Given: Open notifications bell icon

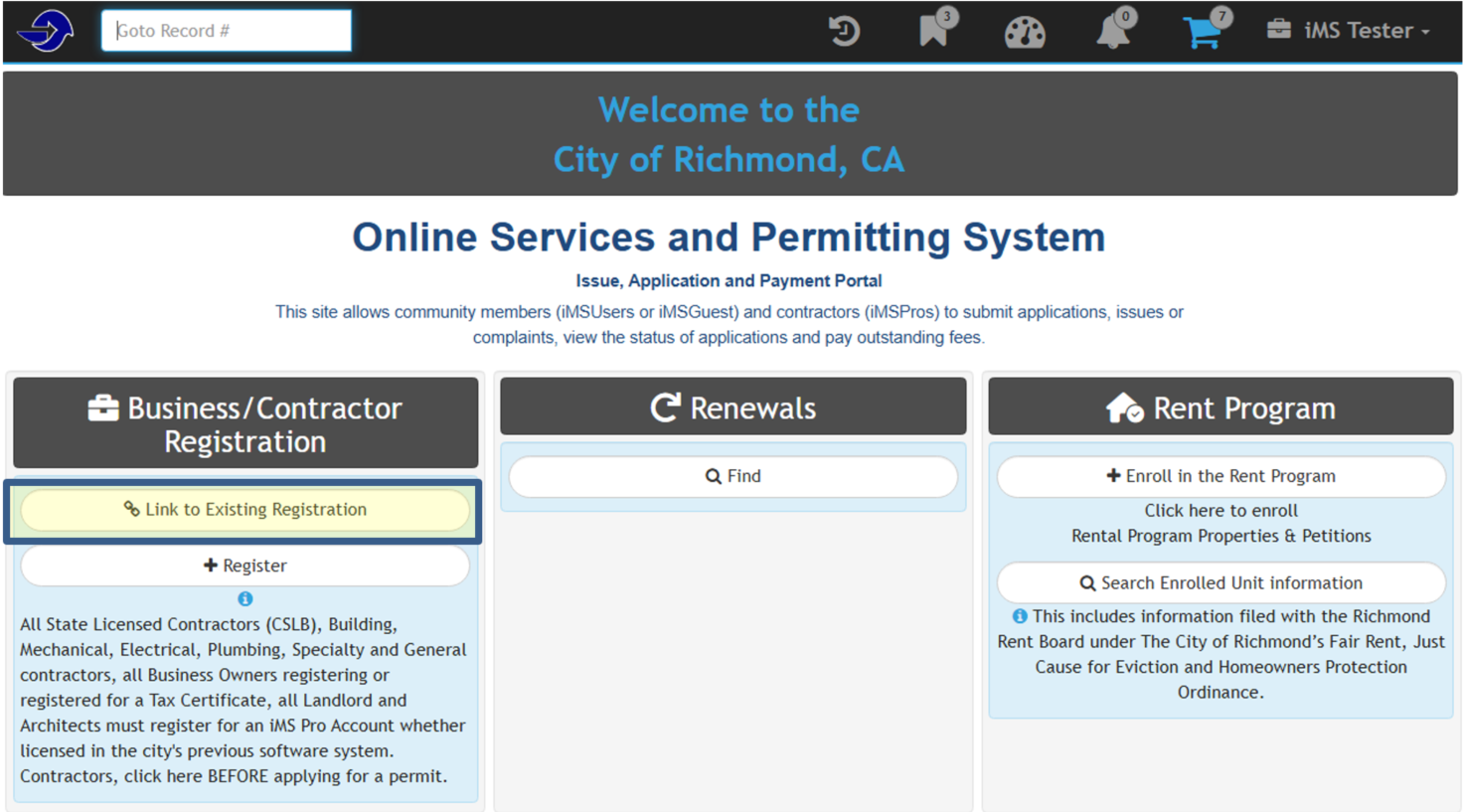Looking at the screenshot, I should pos(1112,32).
